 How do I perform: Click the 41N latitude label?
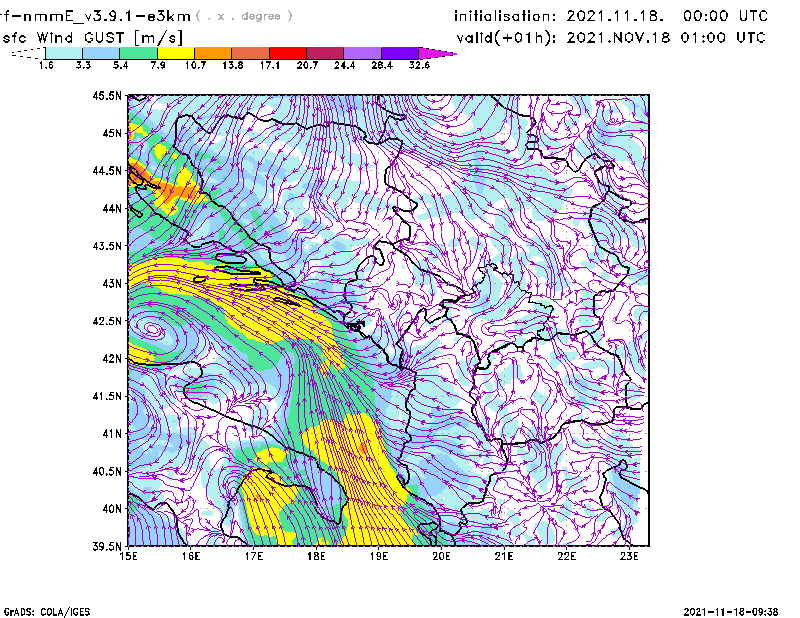pos(112,434)
